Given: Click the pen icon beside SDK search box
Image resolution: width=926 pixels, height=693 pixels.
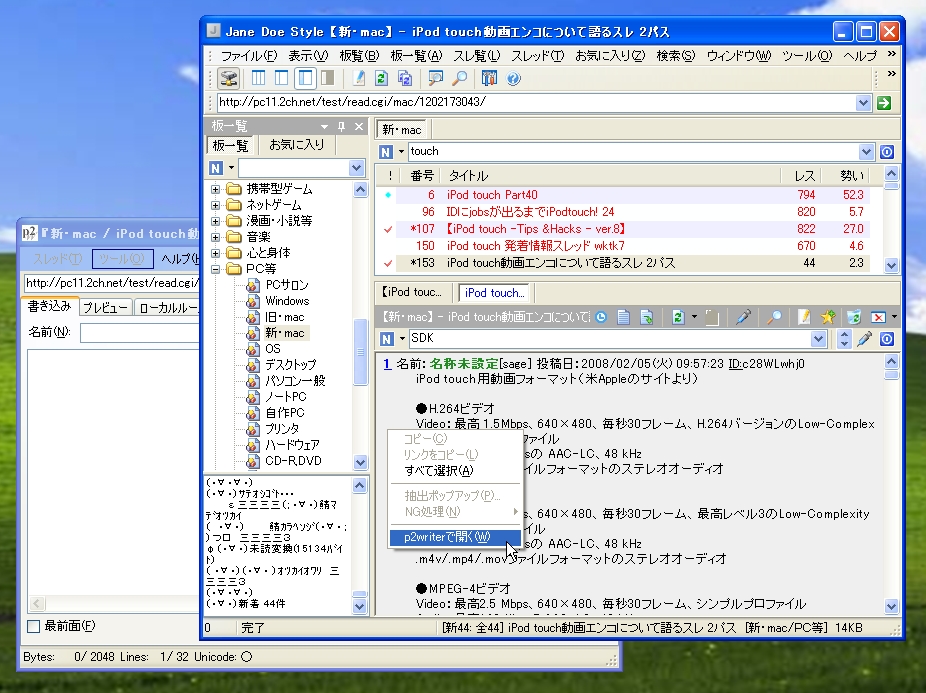Looking at the screenshot, I should 865,339.
